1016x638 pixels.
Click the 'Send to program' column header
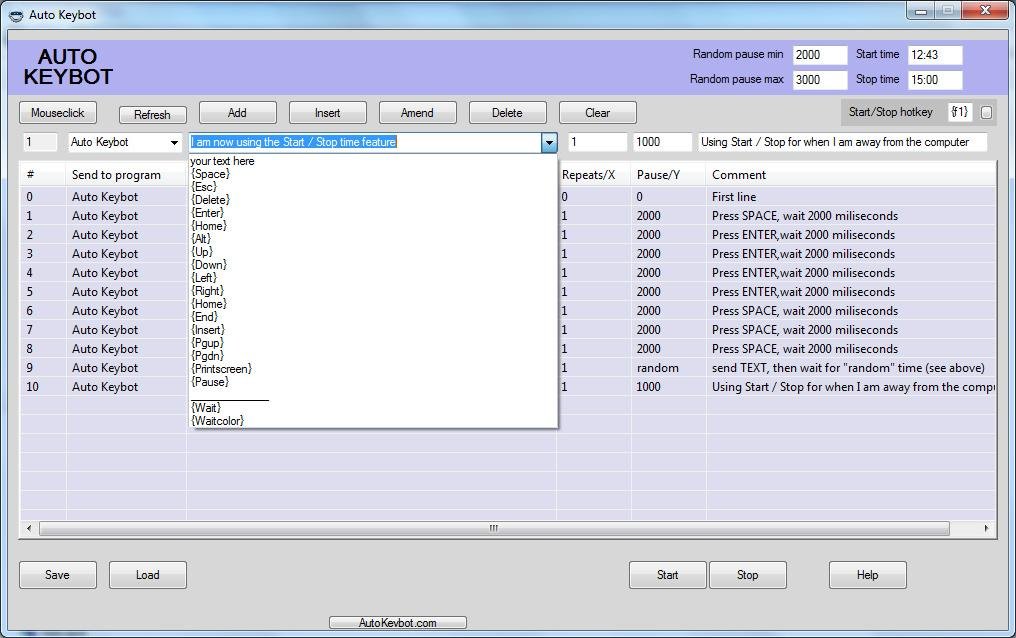pyautogui.click(x=126, y=175)
